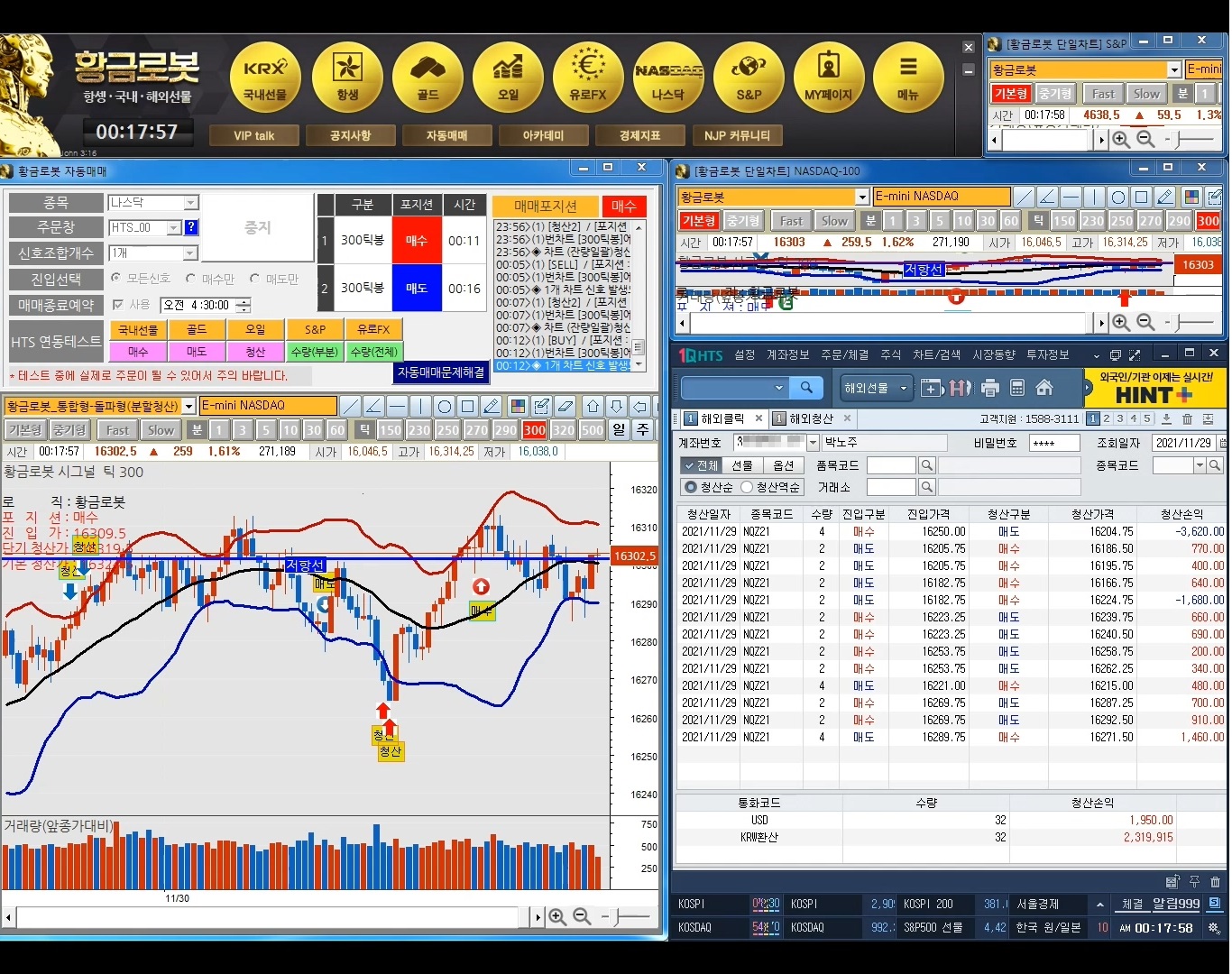
Task: Expand 황금로봇 dropdown in S&P chart window
Action: 1173,69
